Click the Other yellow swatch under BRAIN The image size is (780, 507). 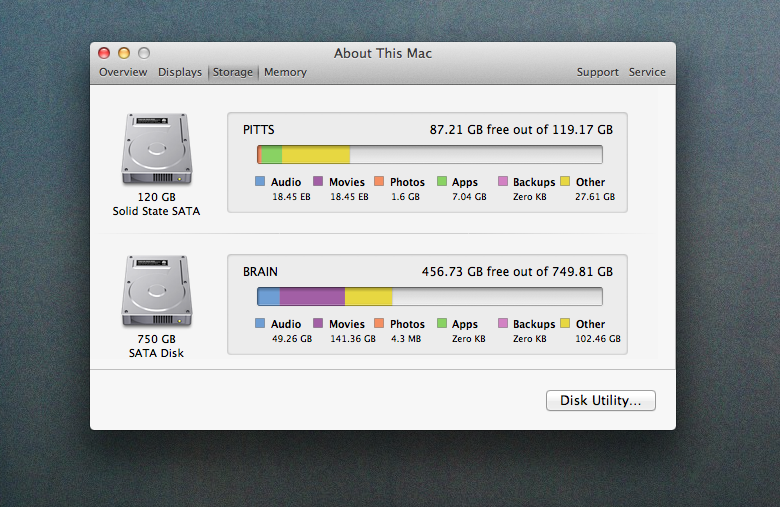click(x=565, y=323)
